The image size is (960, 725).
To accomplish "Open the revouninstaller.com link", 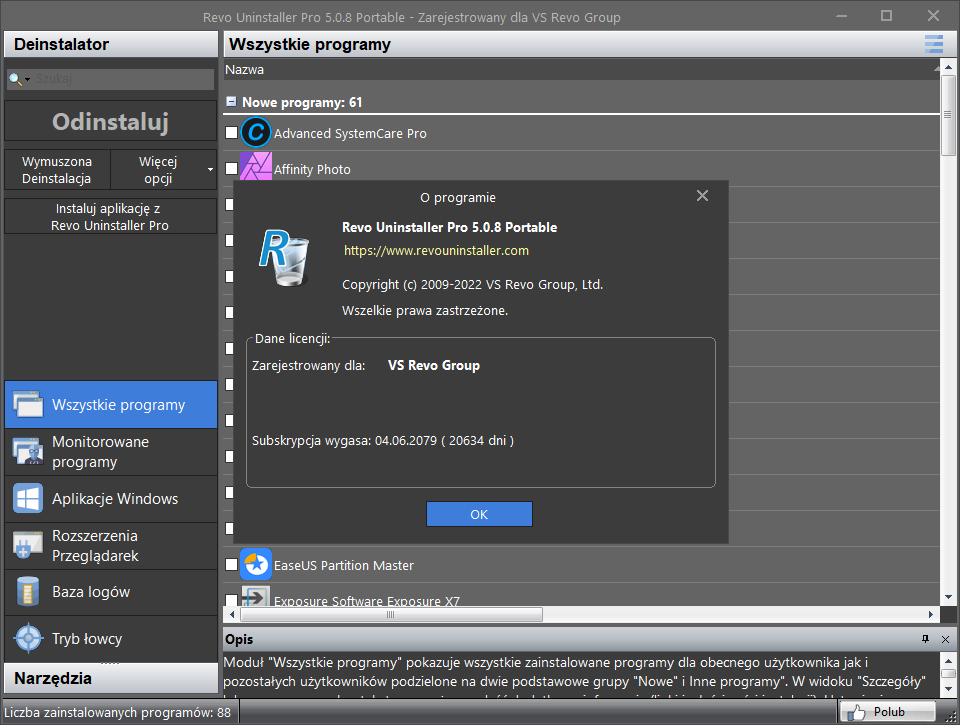I will tap(437, 250).
